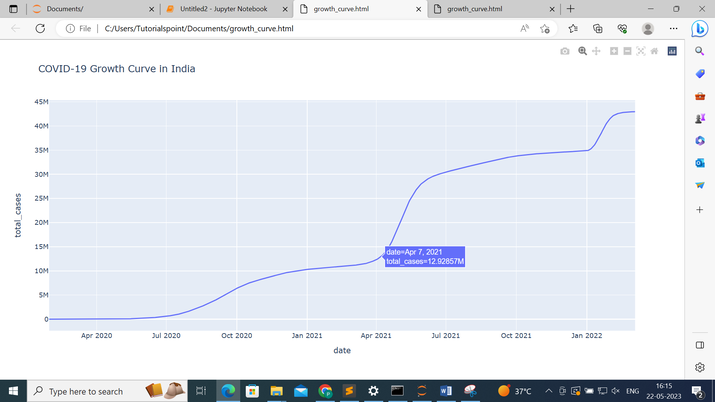Switch to Untitled2 - Jupyter Notebook tab
Viewport: 715px width, 402px height.
pos(227,9)
